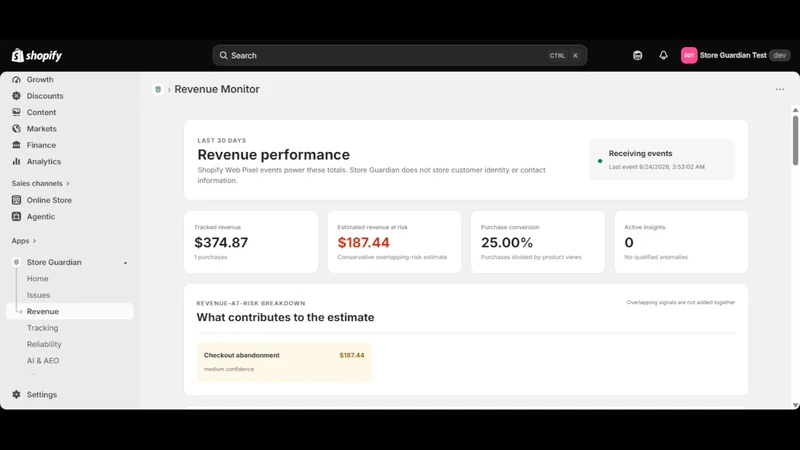
Task: Click the Markets globe icon
Action: [16, 129]
